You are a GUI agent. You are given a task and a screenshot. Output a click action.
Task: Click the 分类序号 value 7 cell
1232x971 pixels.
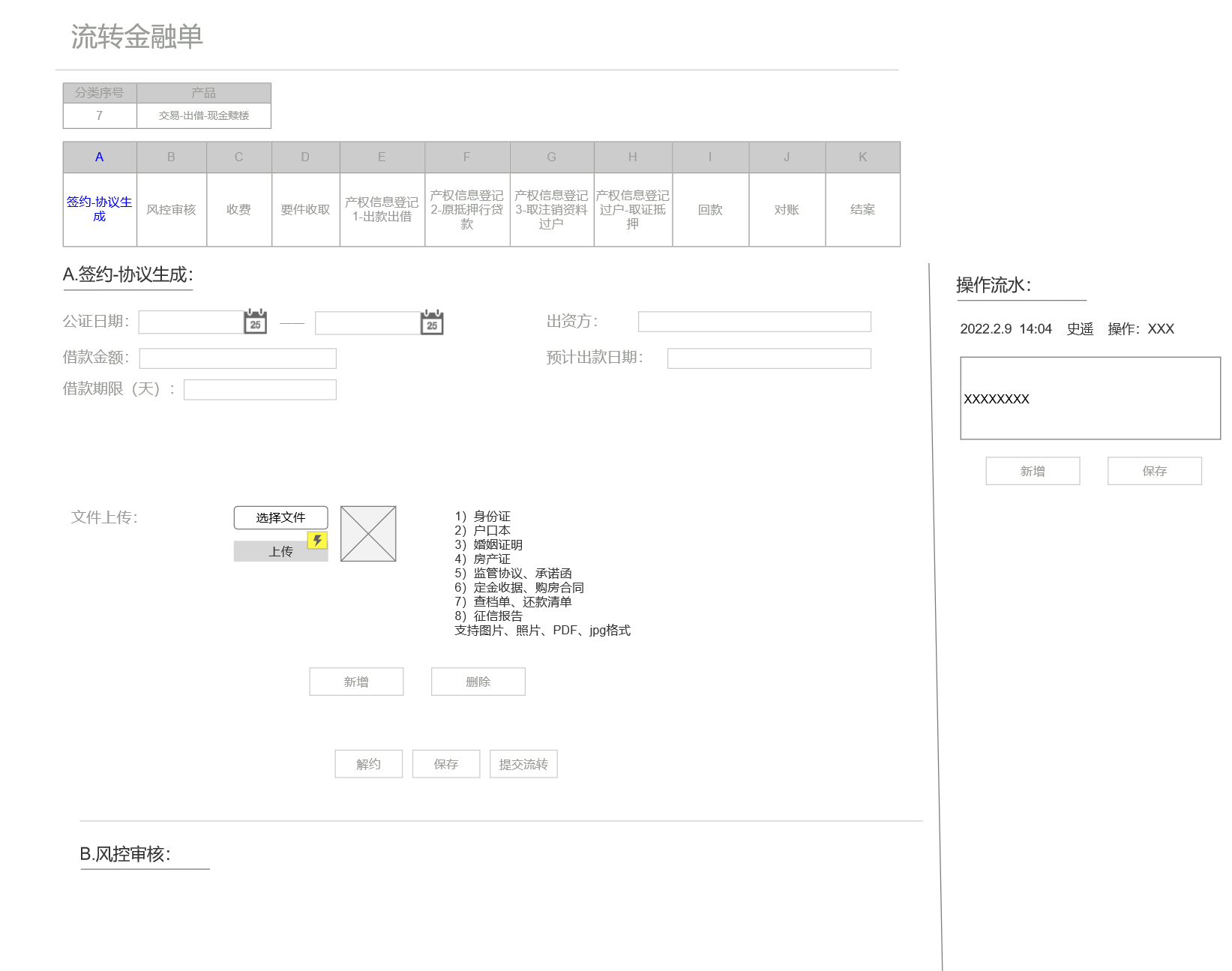point(100,115)
